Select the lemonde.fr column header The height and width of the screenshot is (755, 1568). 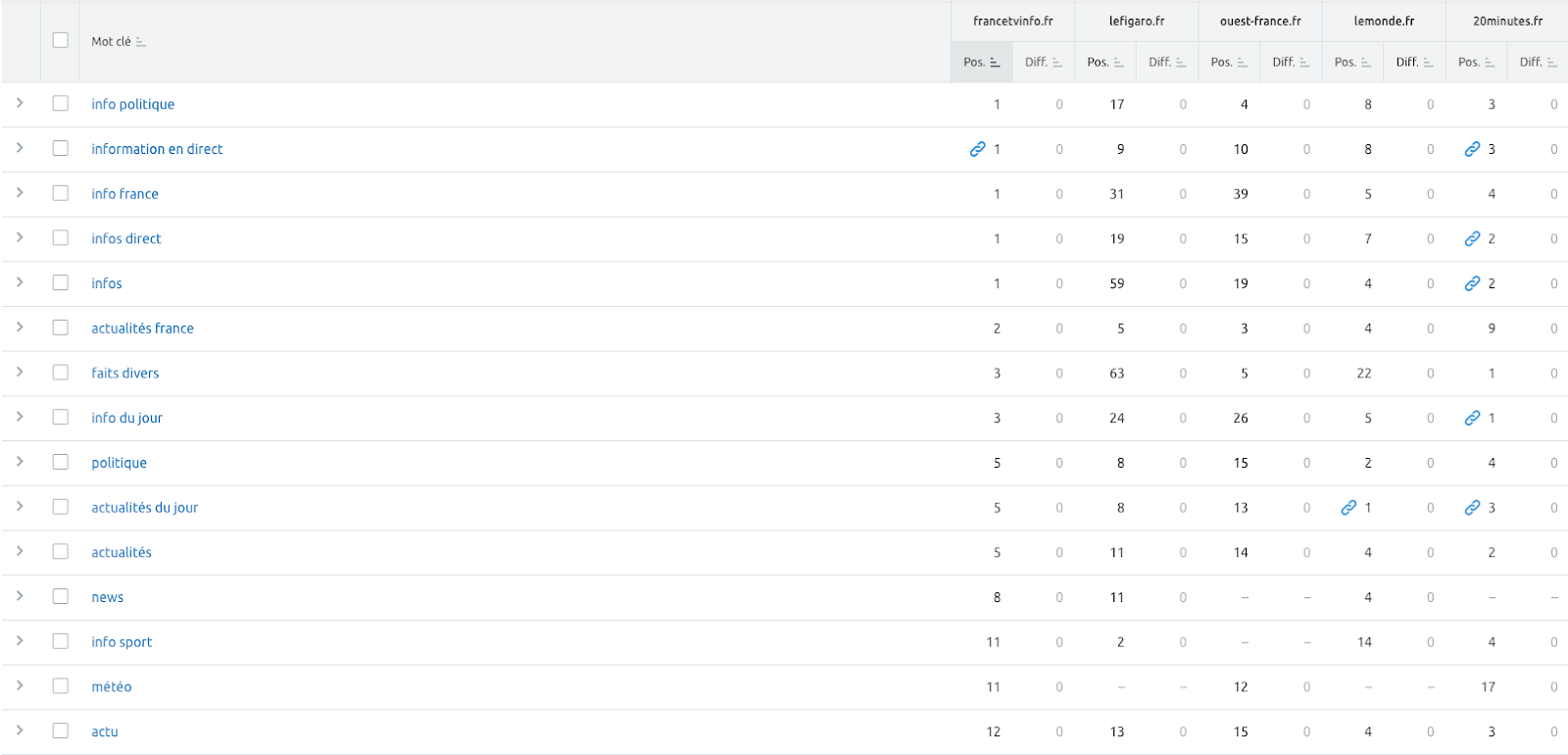pos(1384,21)
